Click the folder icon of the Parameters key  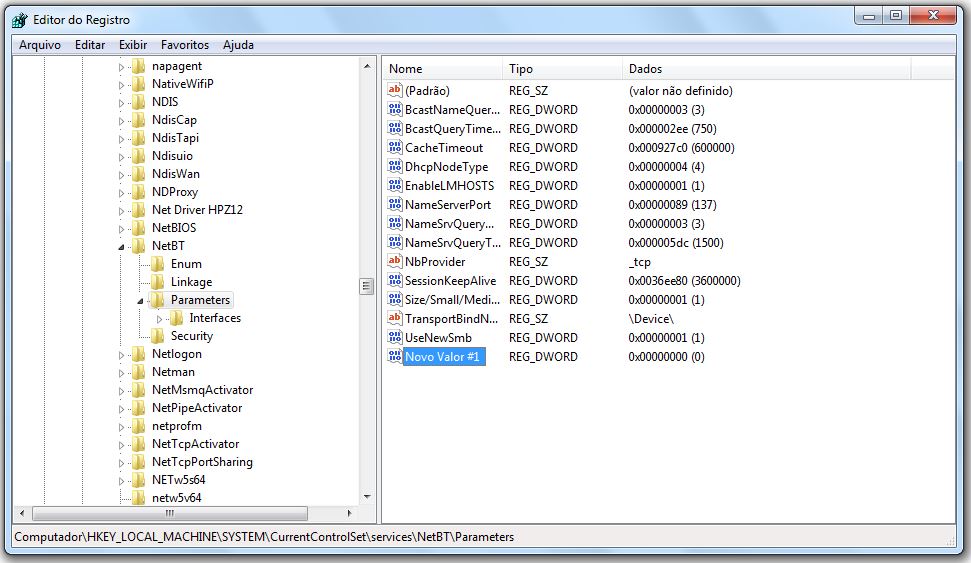click(157, 300)
